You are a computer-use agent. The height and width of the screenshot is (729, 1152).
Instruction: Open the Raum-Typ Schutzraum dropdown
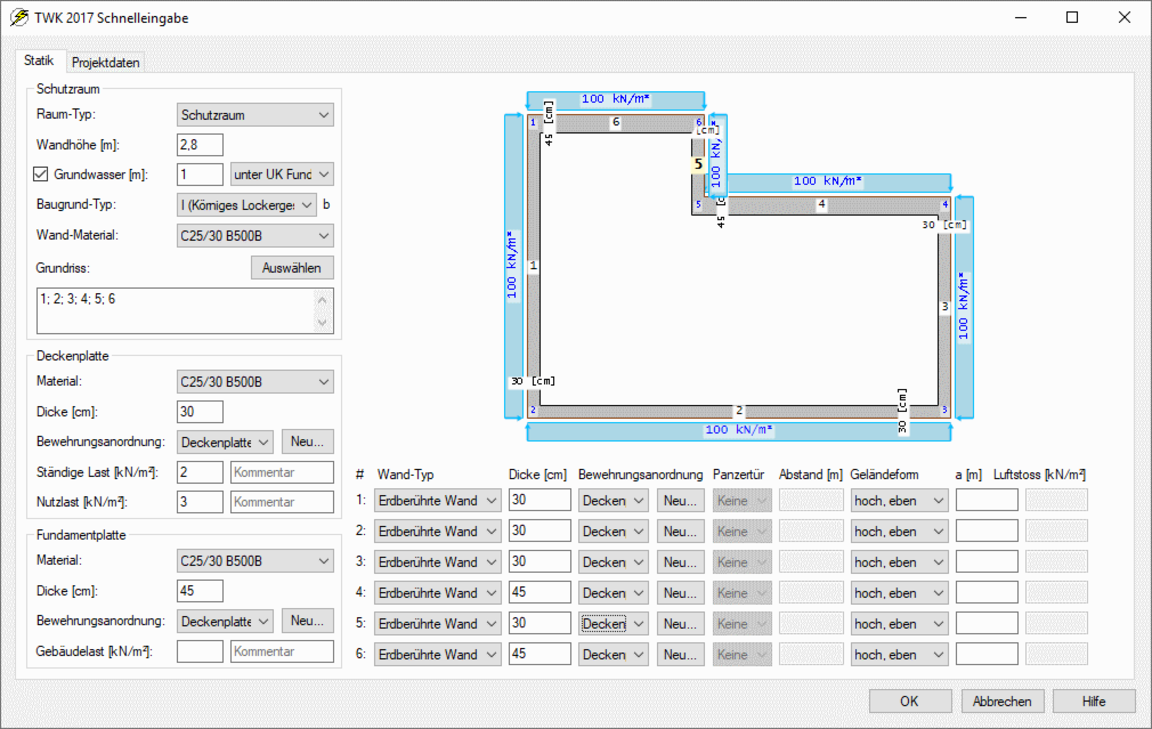tap(254, 115)
